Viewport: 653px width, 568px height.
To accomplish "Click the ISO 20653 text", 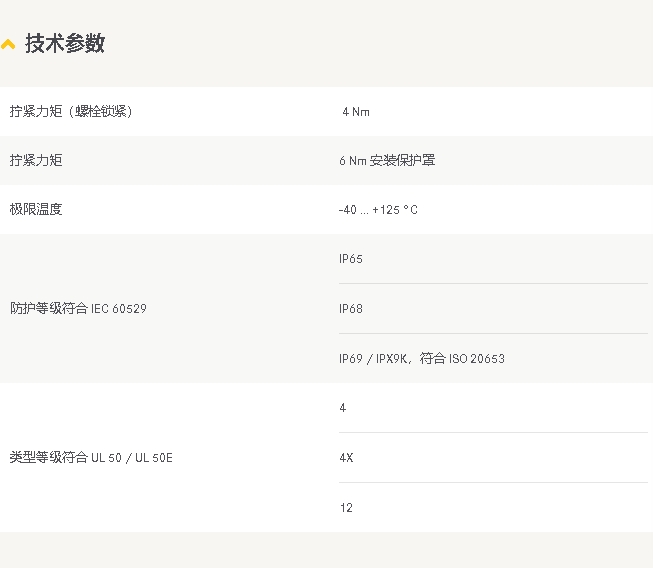I will [476, 359].
